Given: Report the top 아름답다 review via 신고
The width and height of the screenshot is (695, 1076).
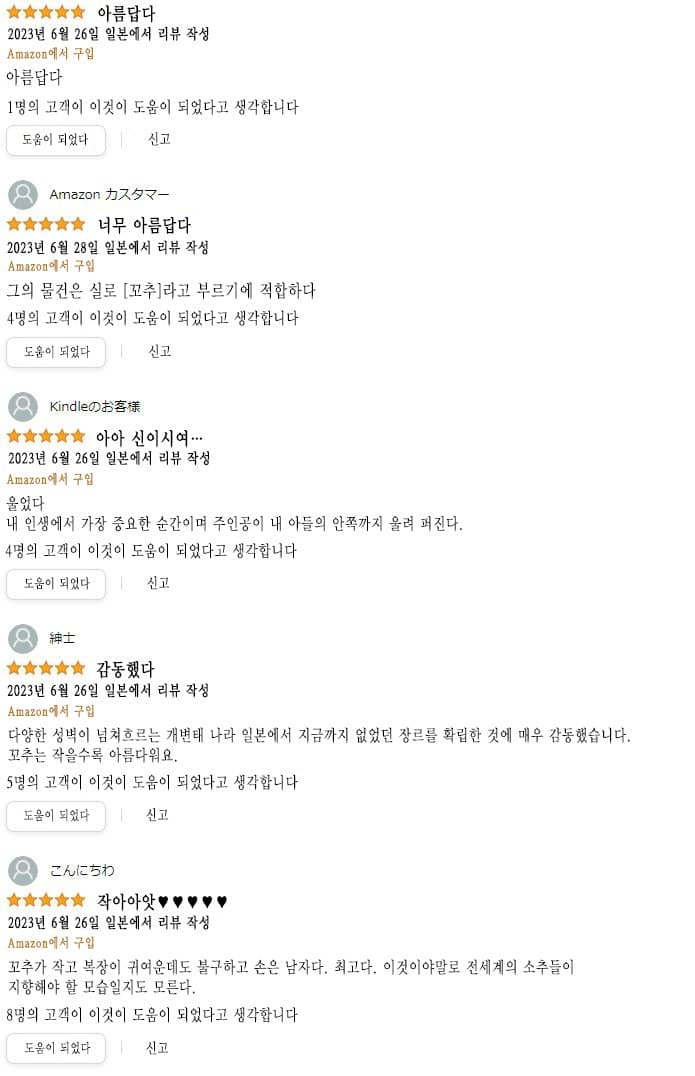Looking at the screenshot, I should 159,139.
